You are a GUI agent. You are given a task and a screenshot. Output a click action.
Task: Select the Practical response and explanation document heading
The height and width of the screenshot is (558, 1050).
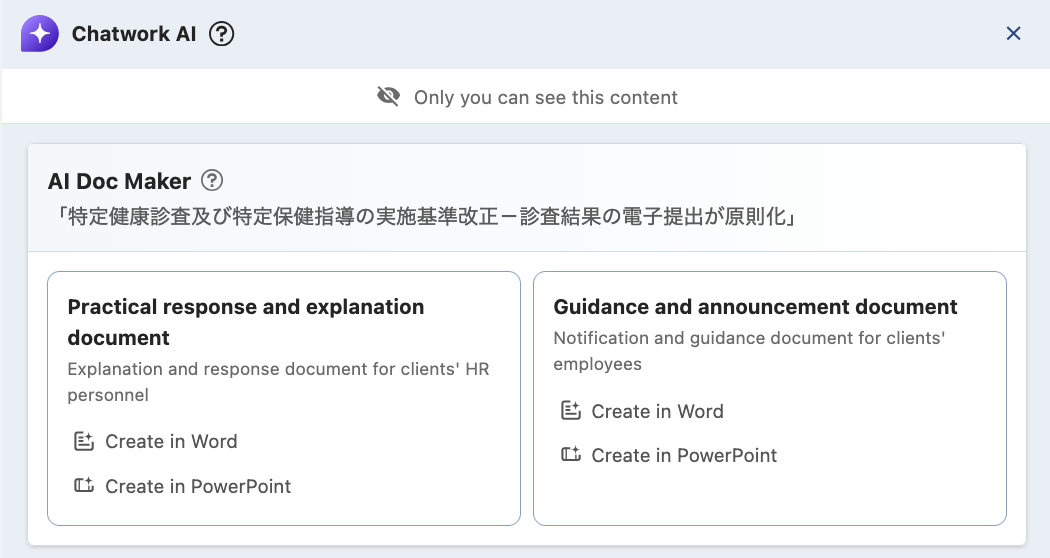pos(246,322)
